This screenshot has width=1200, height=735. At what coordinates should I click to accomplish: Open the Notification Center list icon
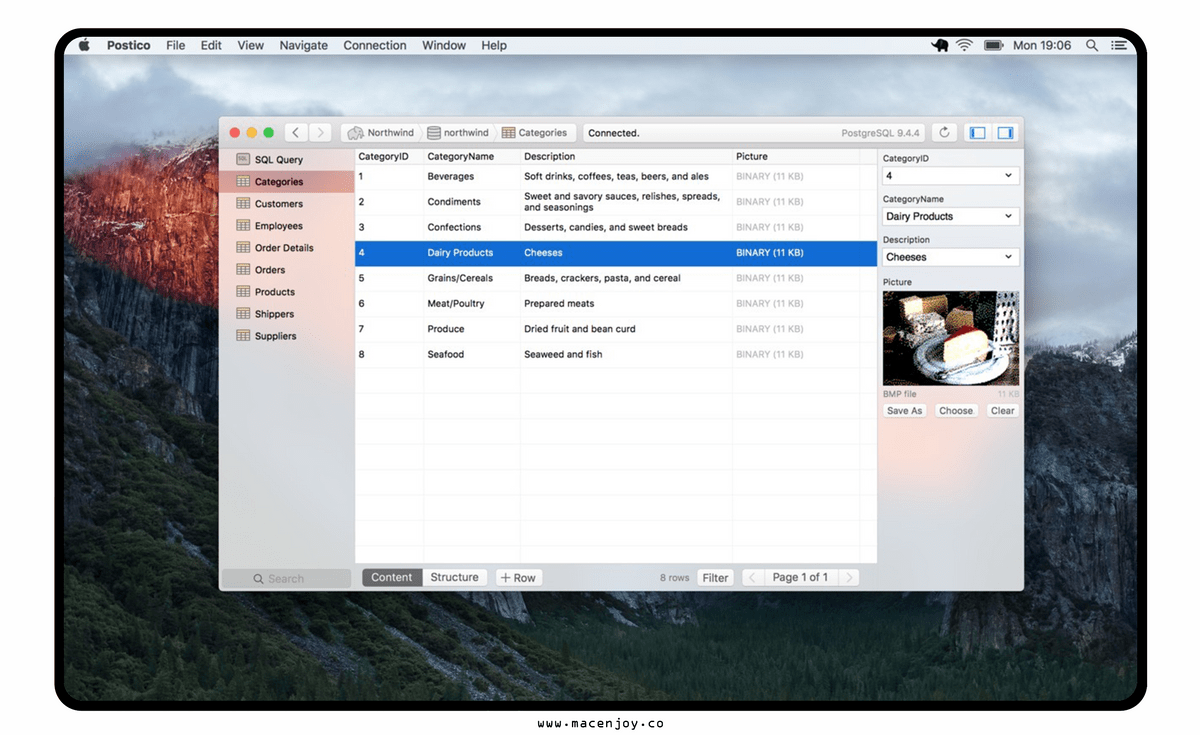pos(1119,45)
